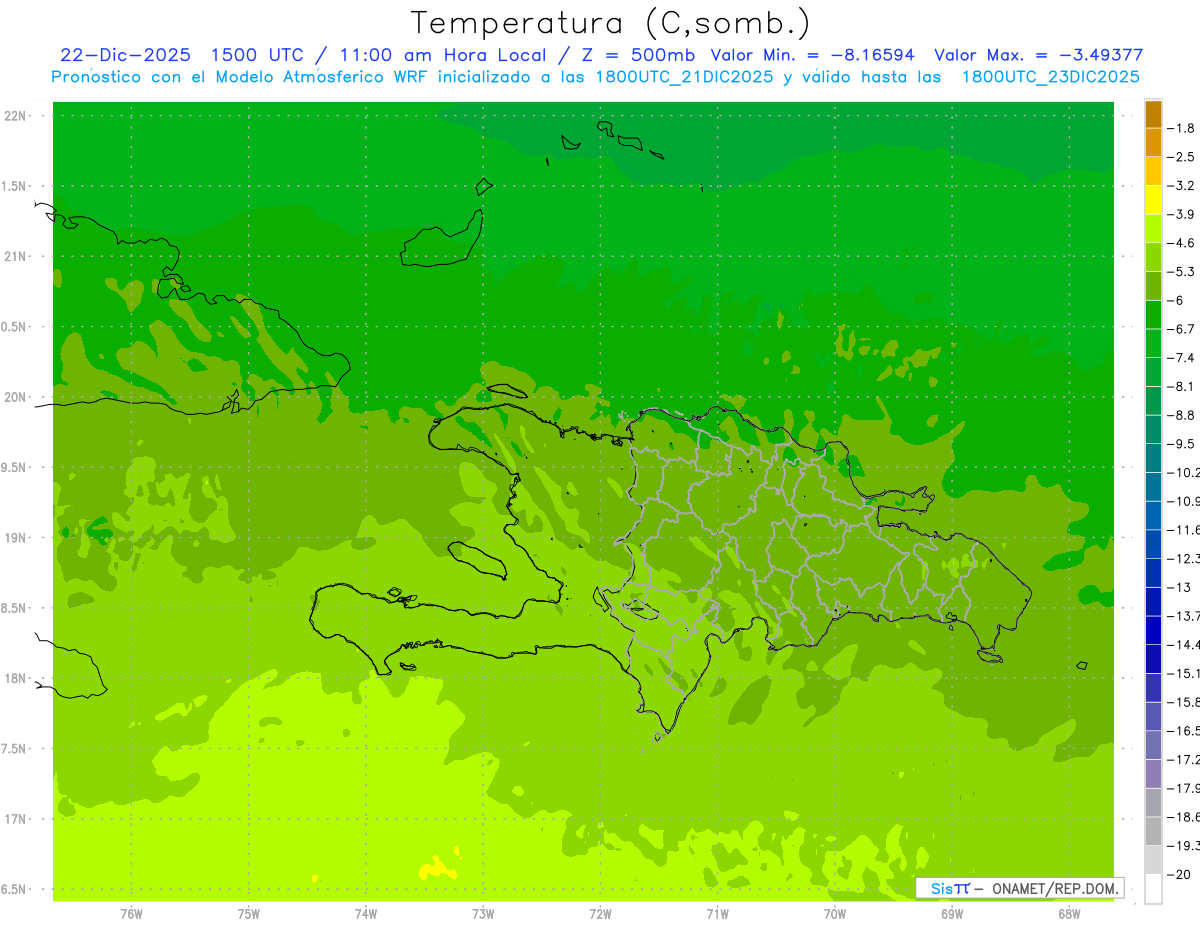Click the Valor Max. = -3.49377 readout

1038,55
